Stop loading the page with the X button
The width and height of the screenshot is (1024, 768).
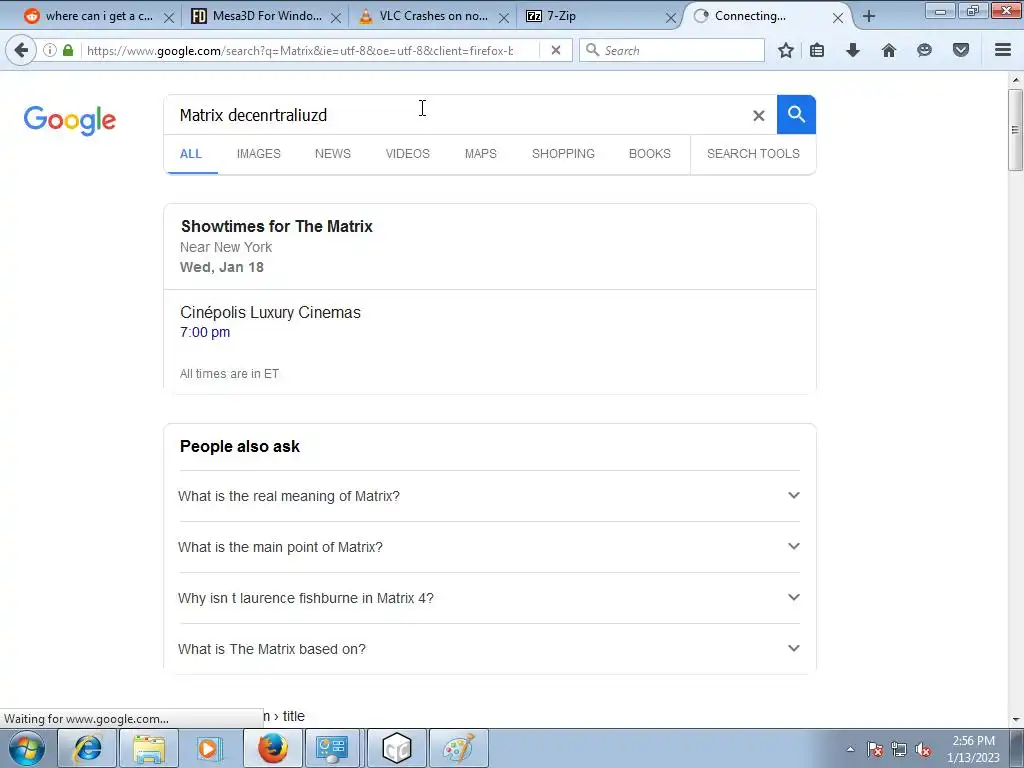pos(556,50)
